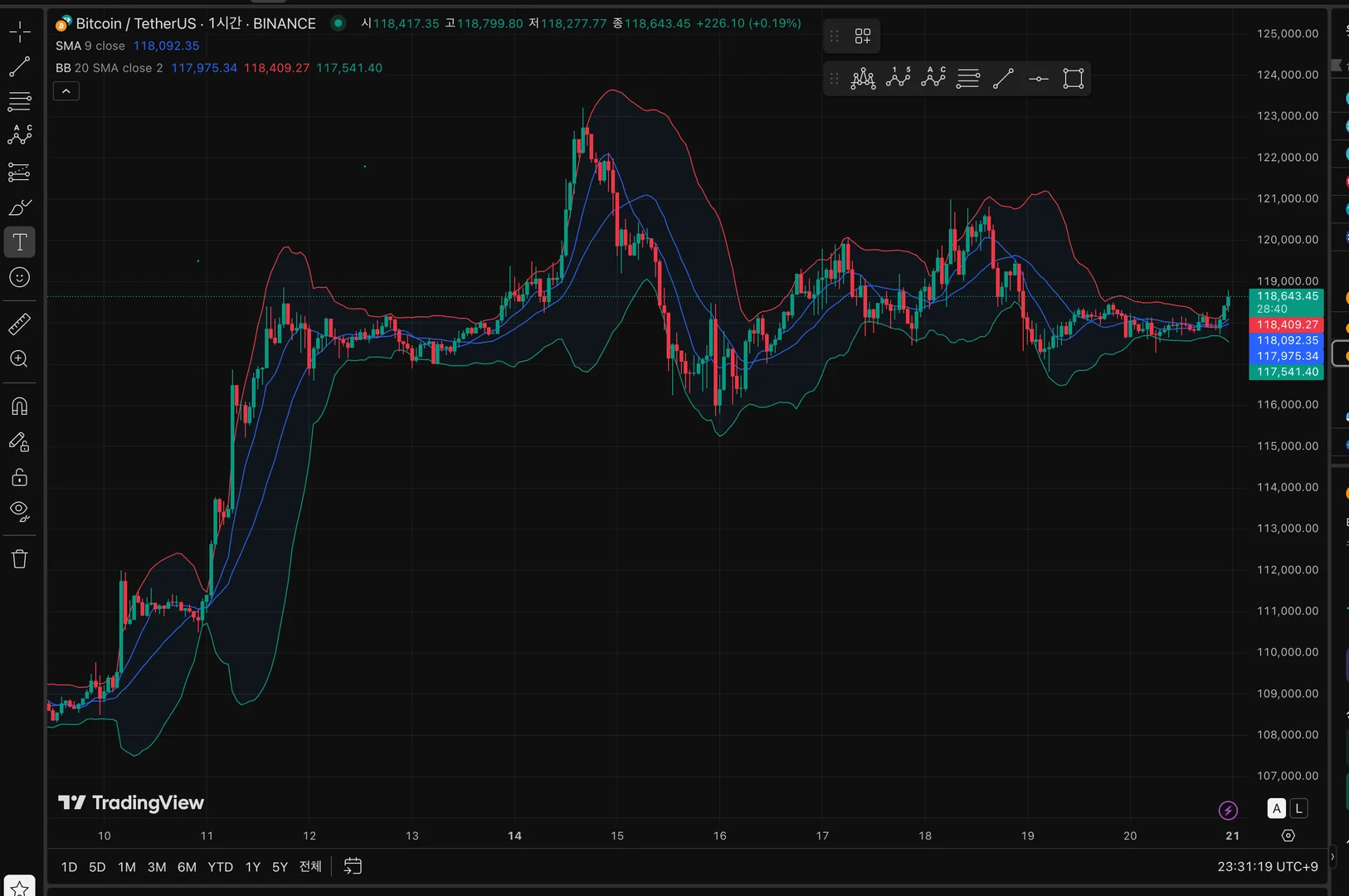1349x896 pixels.
Task: Select the 1M time range
Action: click(x=127, y=867)
